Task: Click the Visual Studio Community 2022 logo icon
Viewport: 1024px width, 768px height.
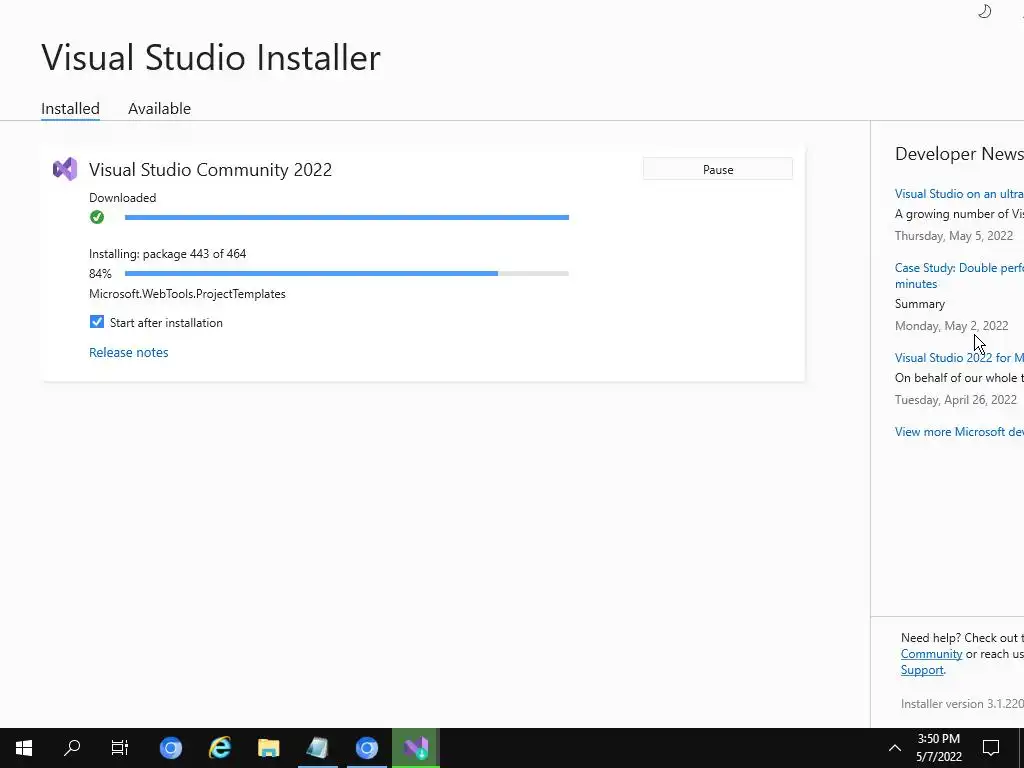Action: [x=65, y=170]
